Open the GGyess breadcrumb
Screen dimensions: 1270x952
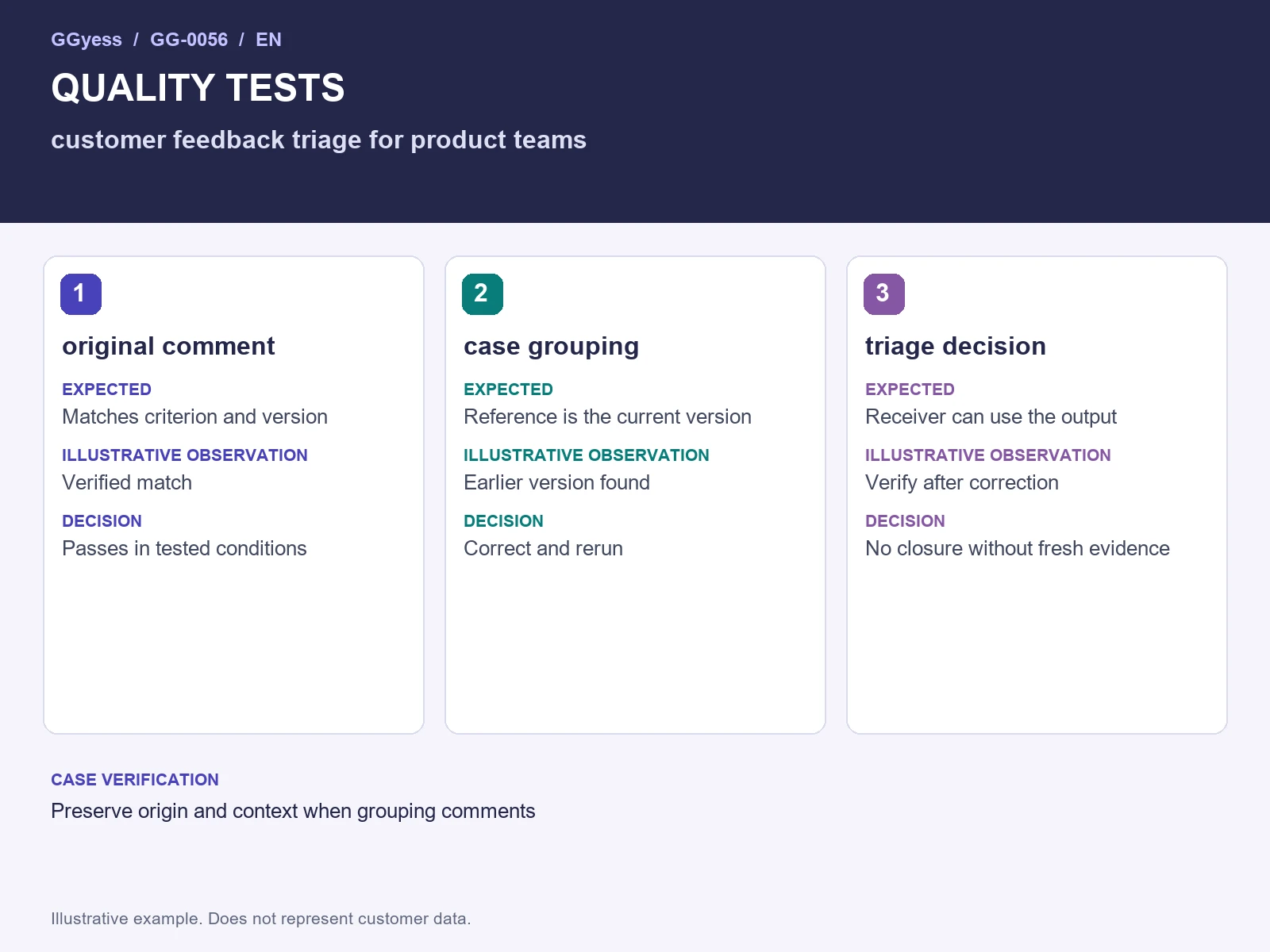point(87,40)
